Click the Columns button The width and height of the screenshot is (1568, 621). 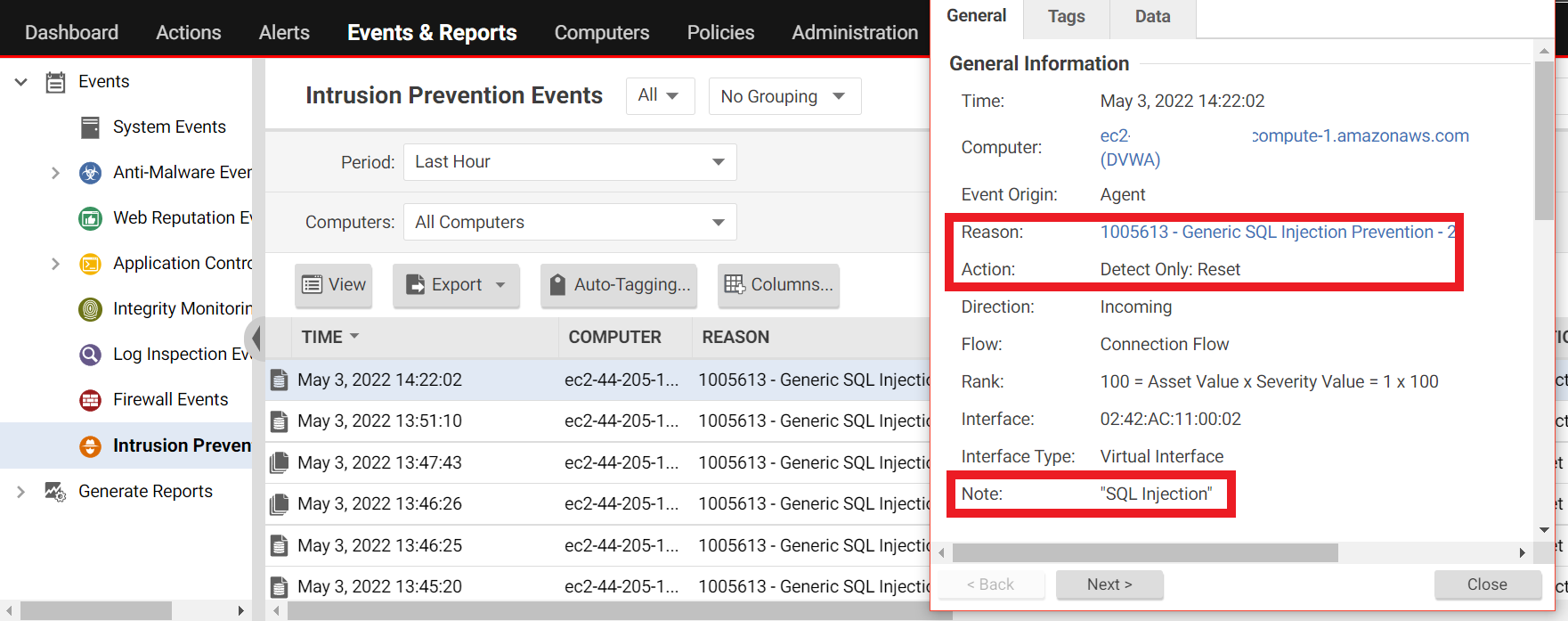(x=779, y=285)
